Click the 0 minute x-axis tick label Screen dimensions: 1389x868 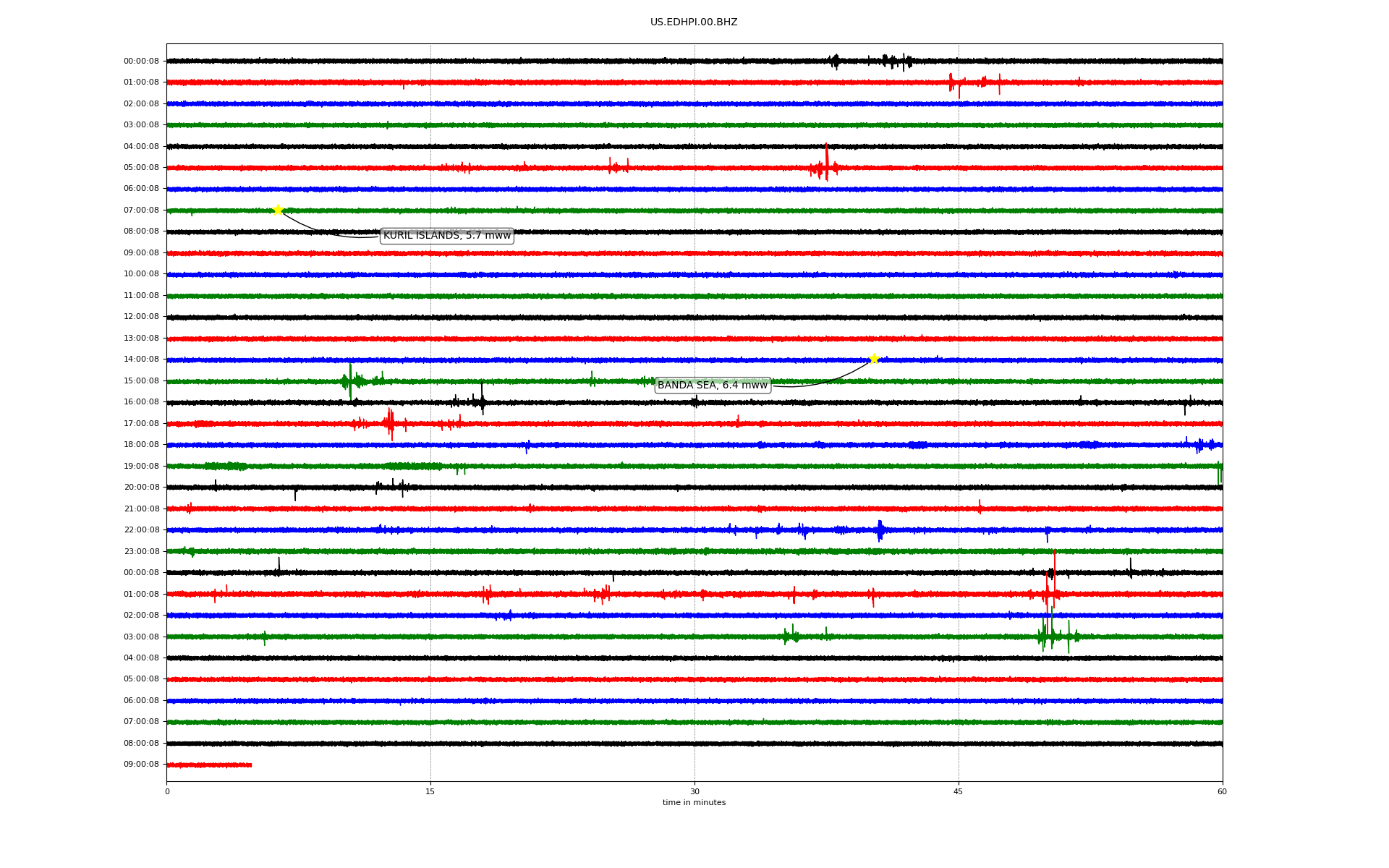tap(167, 791)
